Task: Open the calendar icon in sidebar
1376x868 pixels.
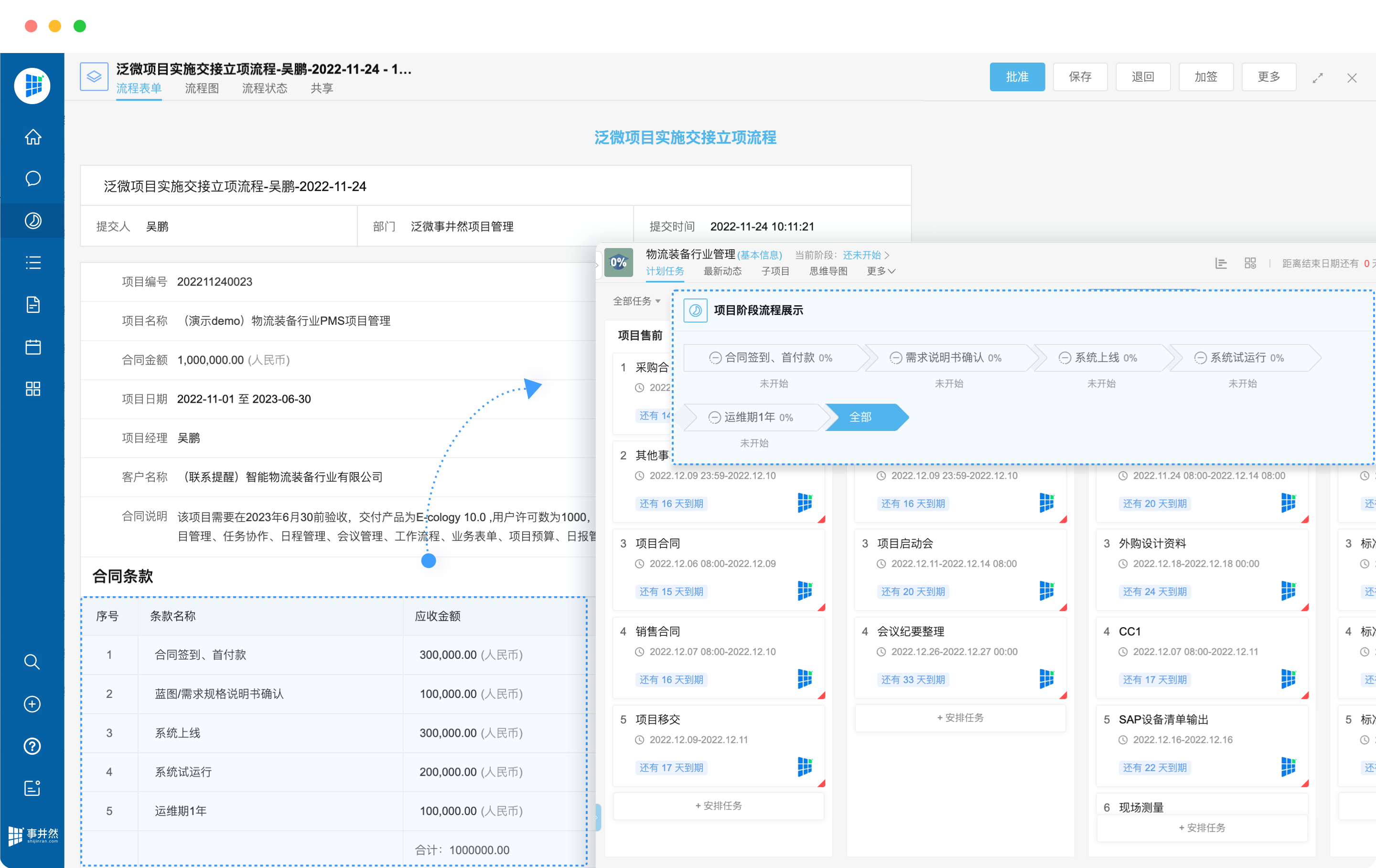Action: click(32, 347)
